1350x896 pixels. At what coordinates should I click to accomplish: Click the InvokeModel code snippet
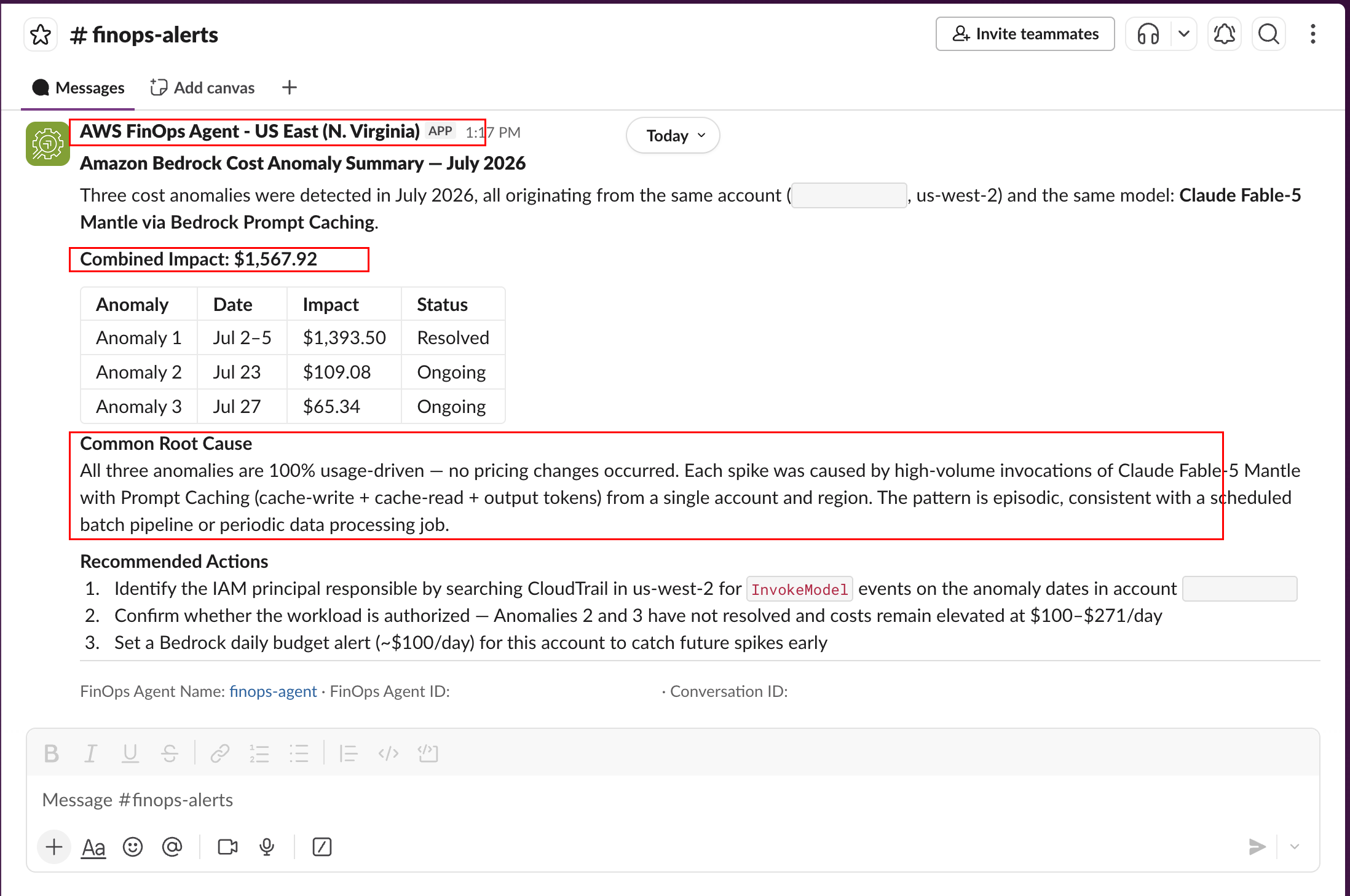799,589
